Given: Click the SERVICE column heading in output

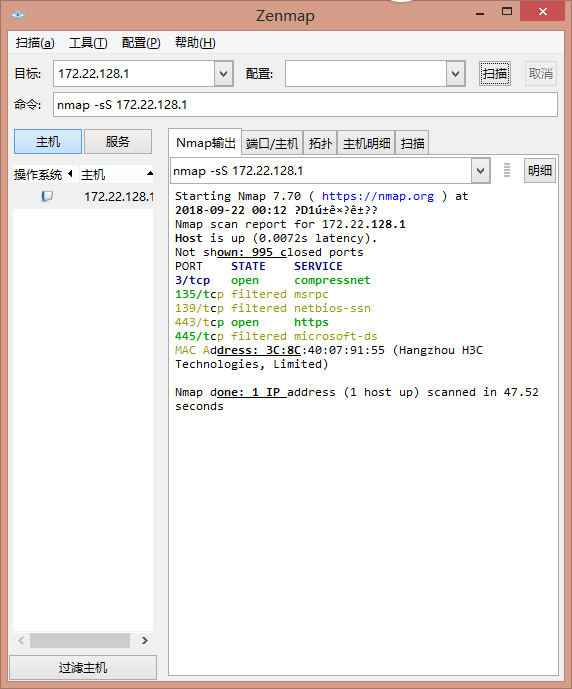Looking at the screenshot, I should 318,266.
